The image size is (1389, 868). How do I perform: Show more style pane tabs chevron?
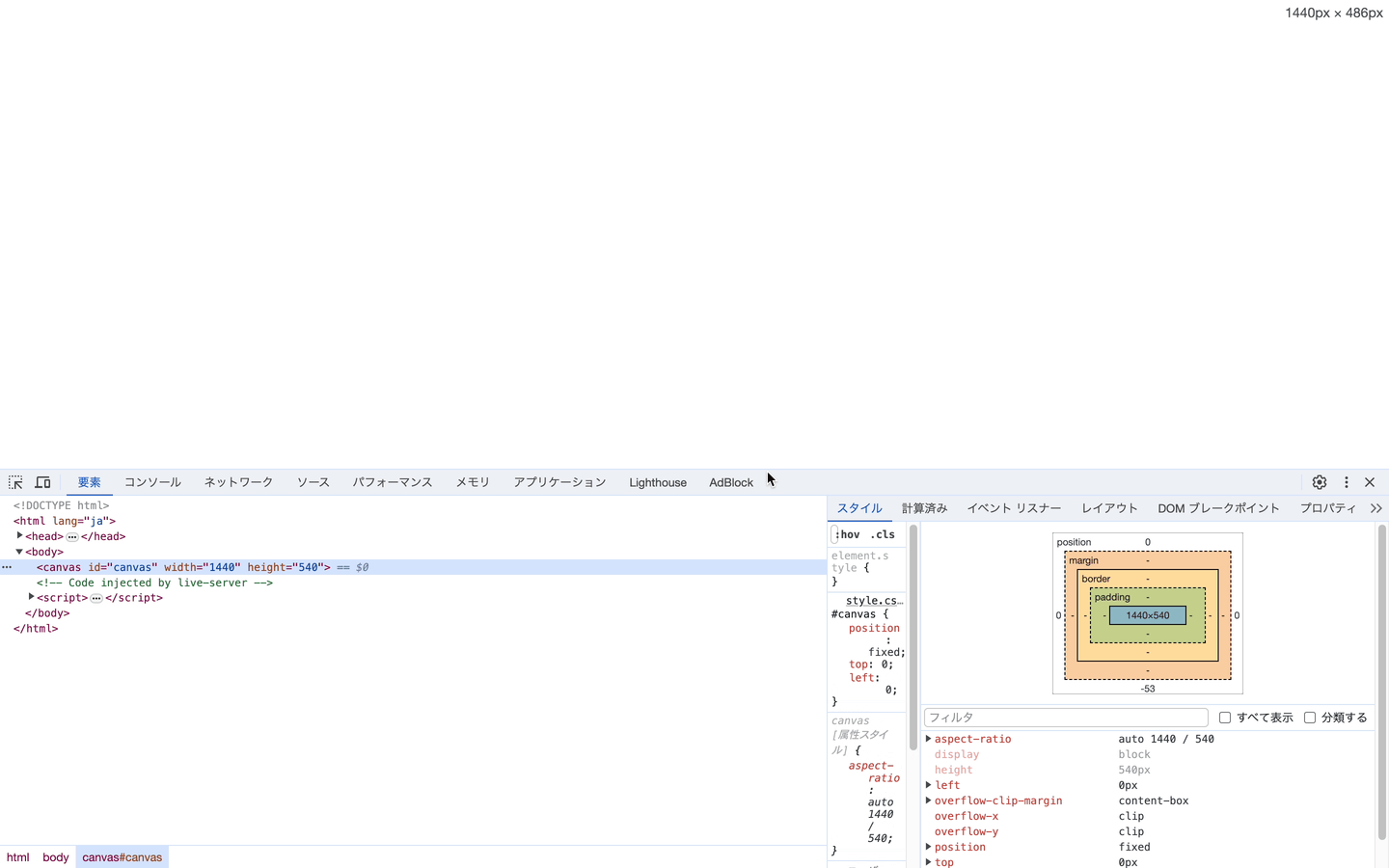[x=1376, y=508]
